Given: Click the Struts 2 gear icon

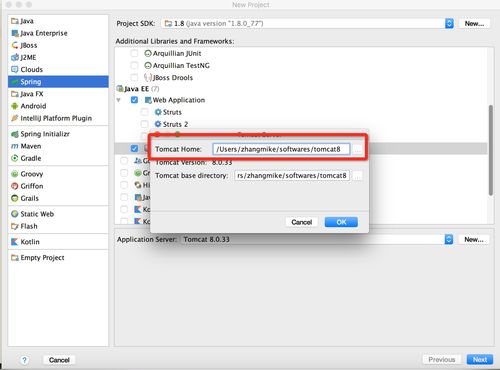Looking at the screenshot, I should pyautogui.click(x=158, y=124).
